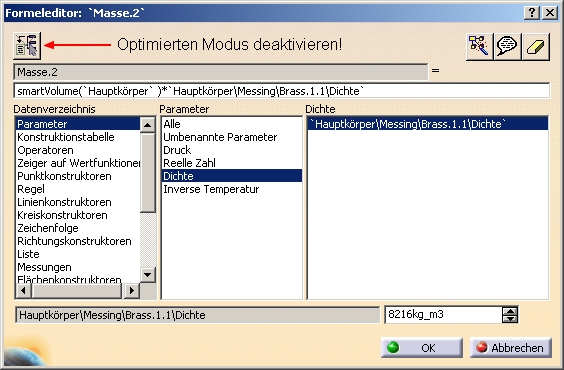Click the Datenverzeichnis scroll left arrow
Viewport: 564px width, 370px height.
click(24, 290)
